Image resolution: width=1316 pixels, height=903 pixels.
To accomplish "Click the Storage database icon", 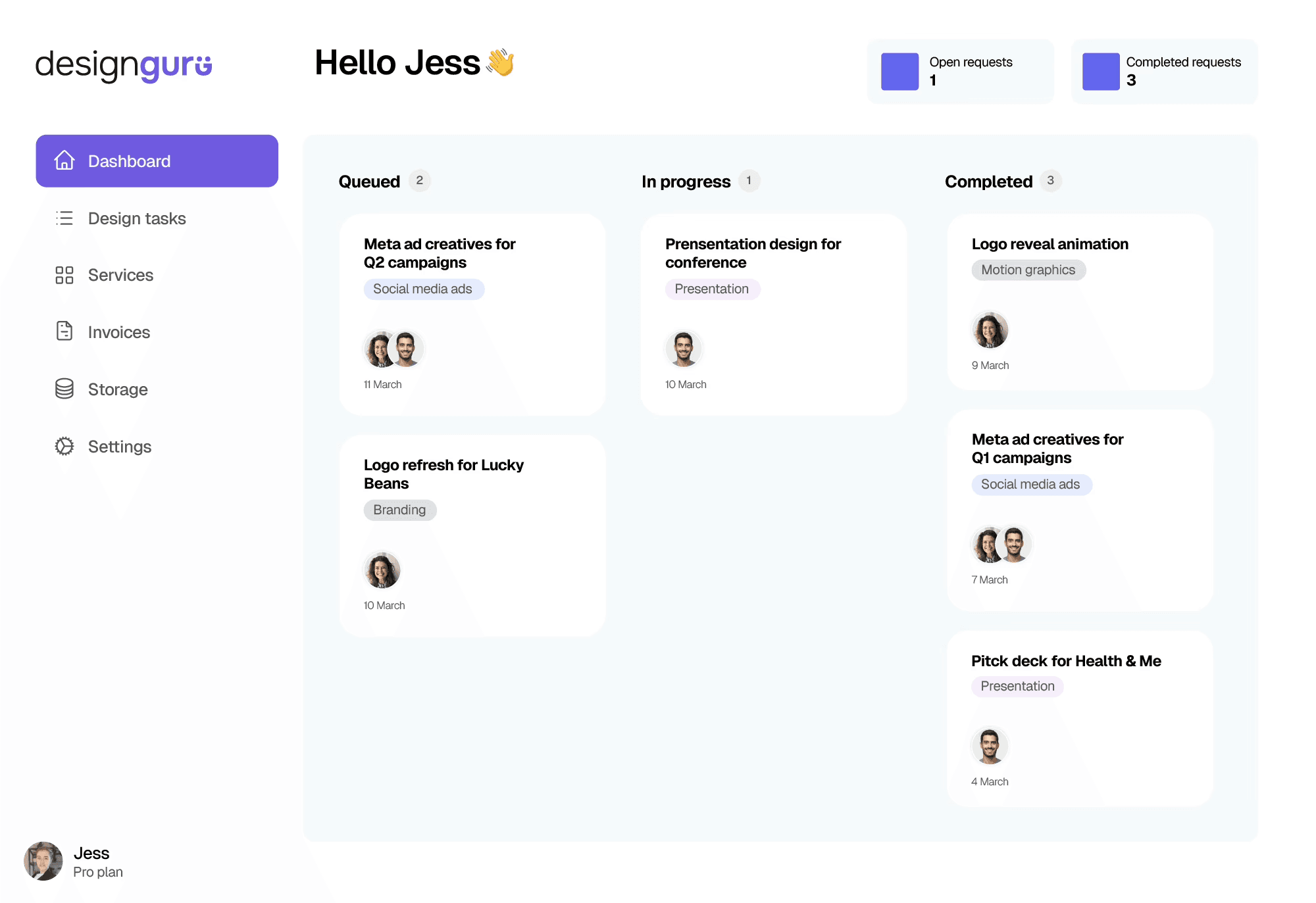I will pyautogui.click(x=64, y=389).
